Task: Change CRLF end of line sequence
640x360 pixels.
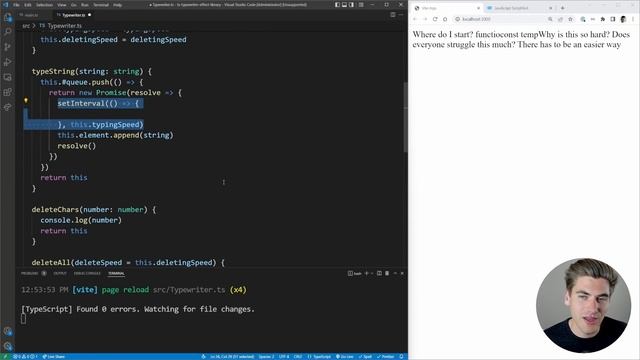Action: pos(298,356)
